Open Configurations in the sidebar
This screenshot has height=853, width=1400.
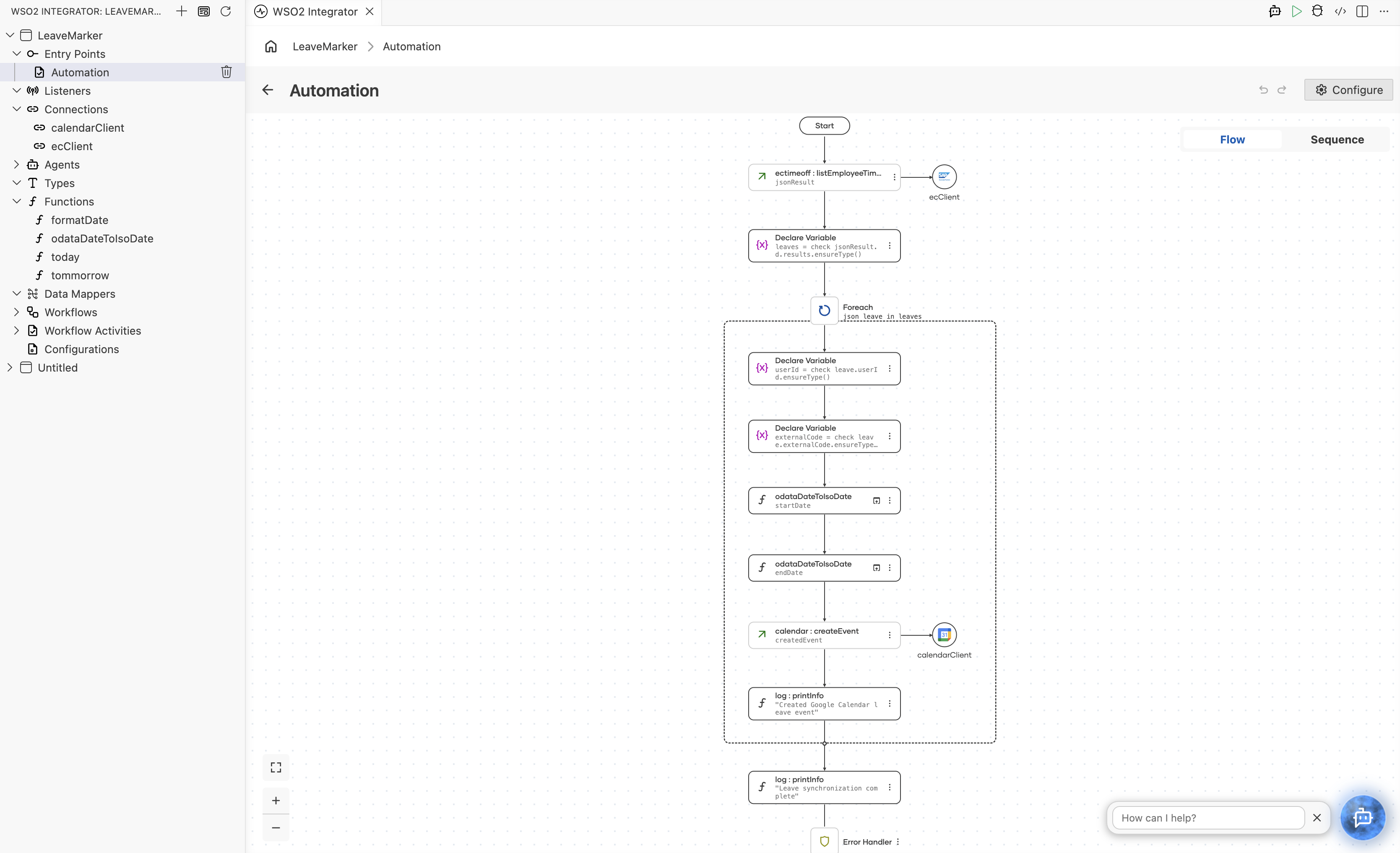(x=82, y=349)
